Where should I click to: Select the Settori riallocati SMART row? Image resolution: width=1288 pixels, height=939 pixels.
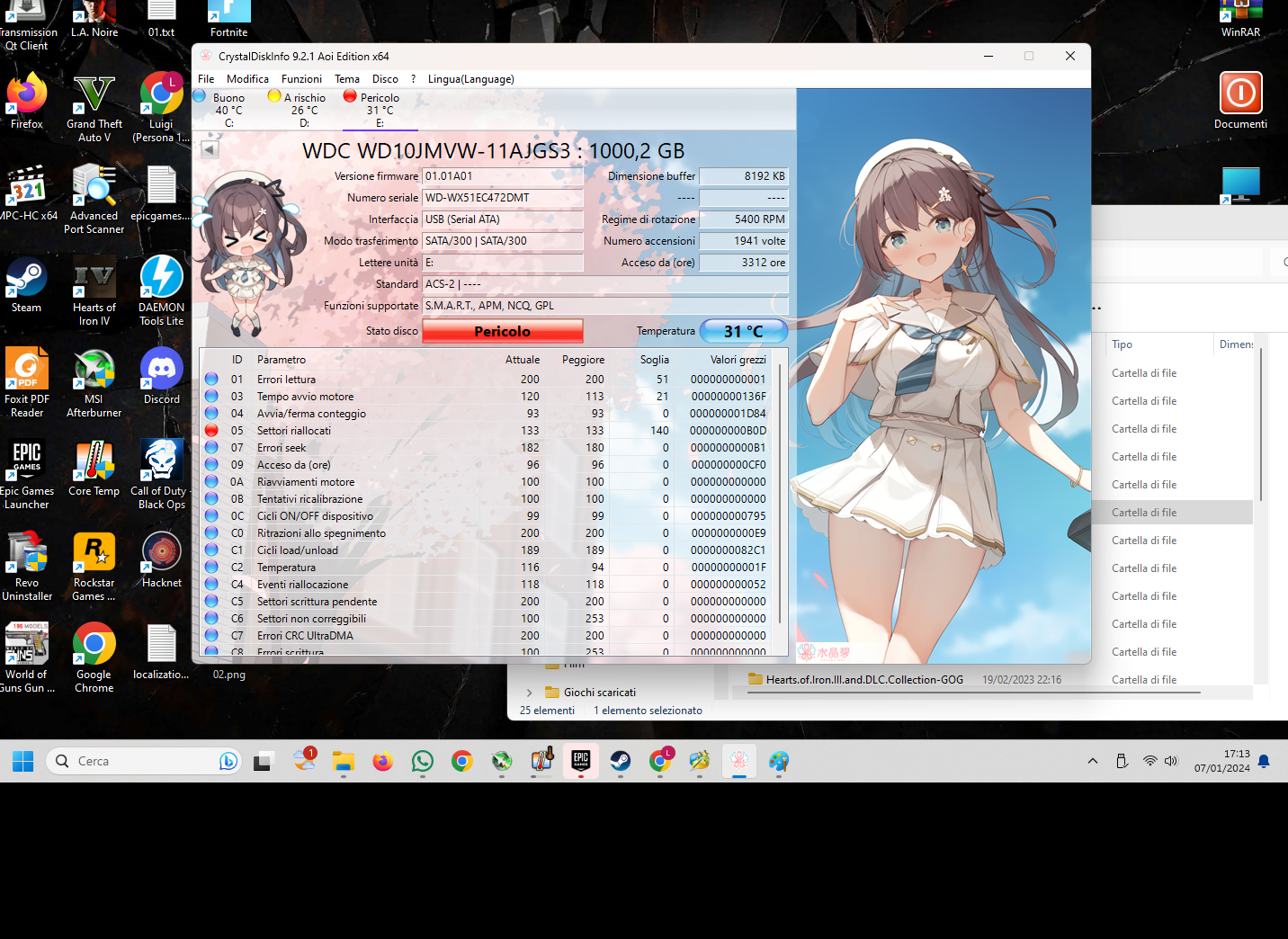[x=487, y=431]
